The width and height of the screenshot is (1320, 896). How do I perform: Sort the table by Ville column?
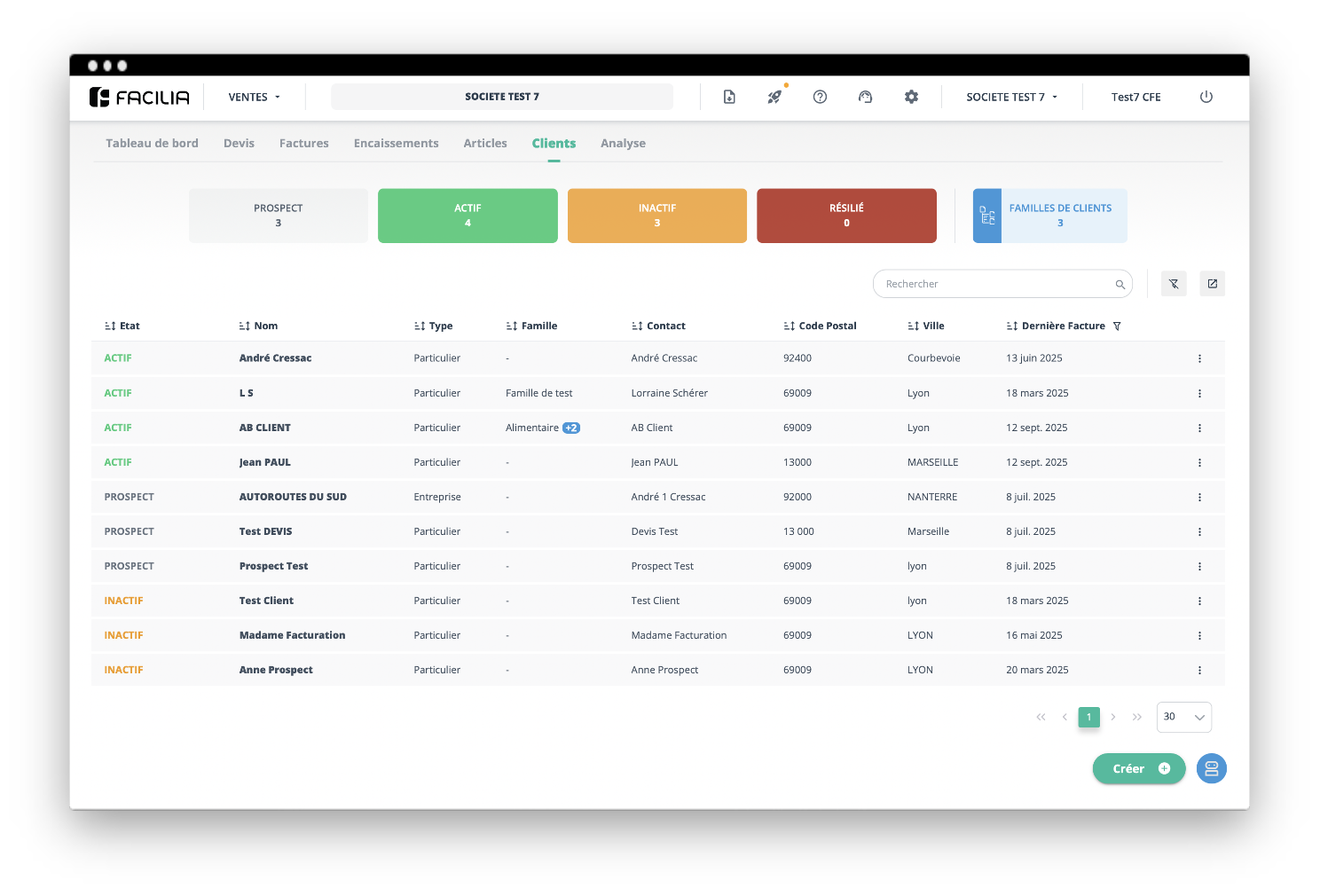pos(914,326)
